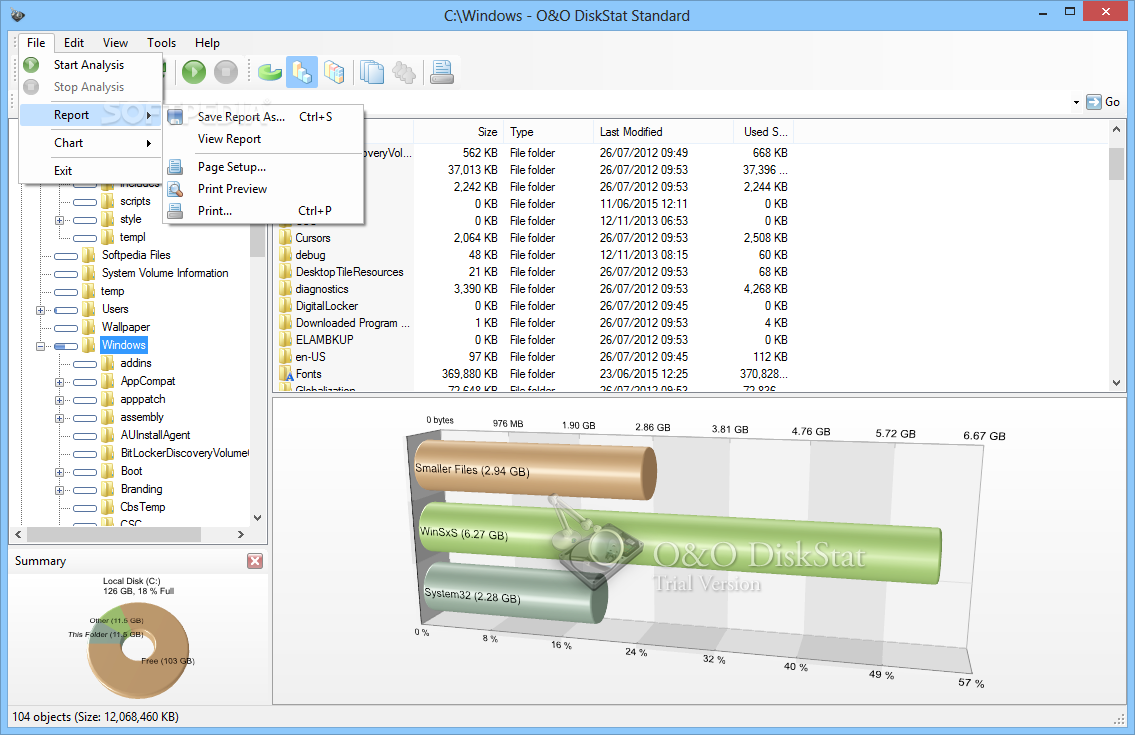Expand the Boot folder node

pyautogui.click(x=59, y=472)
